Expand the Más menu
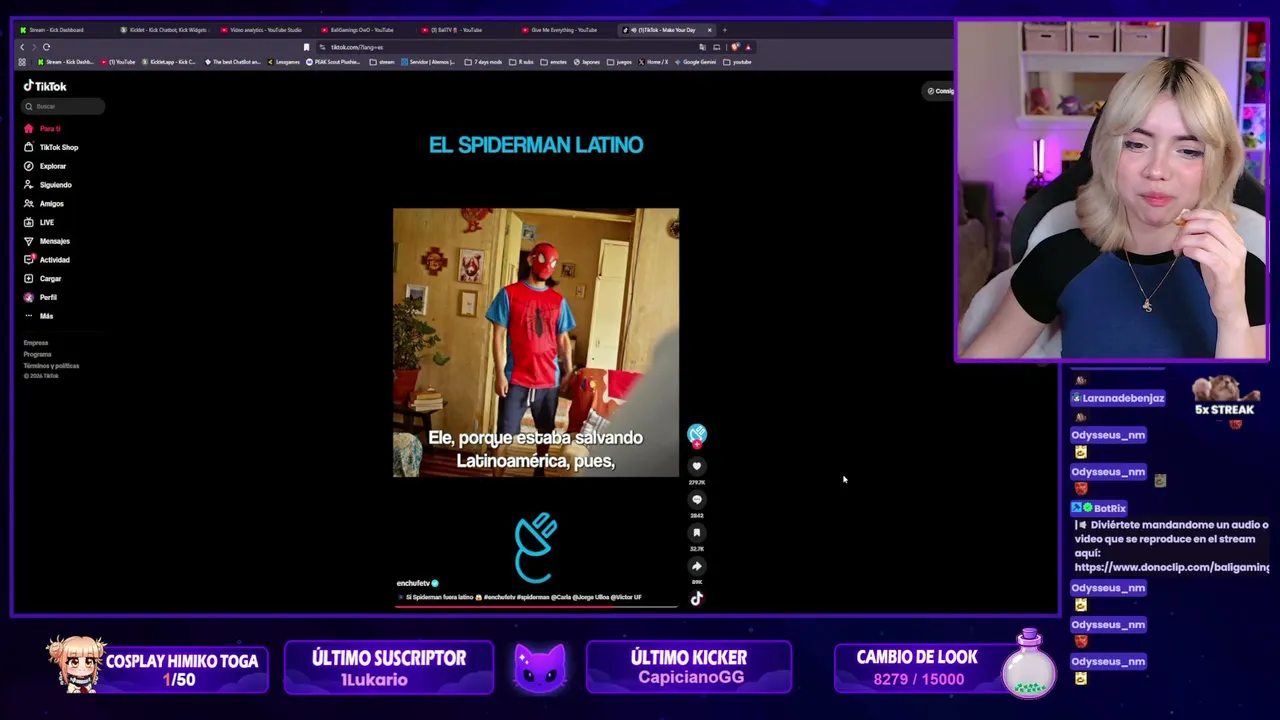Screen dimensions: 1280x720 pyautogui.click(x=47, y=316)
